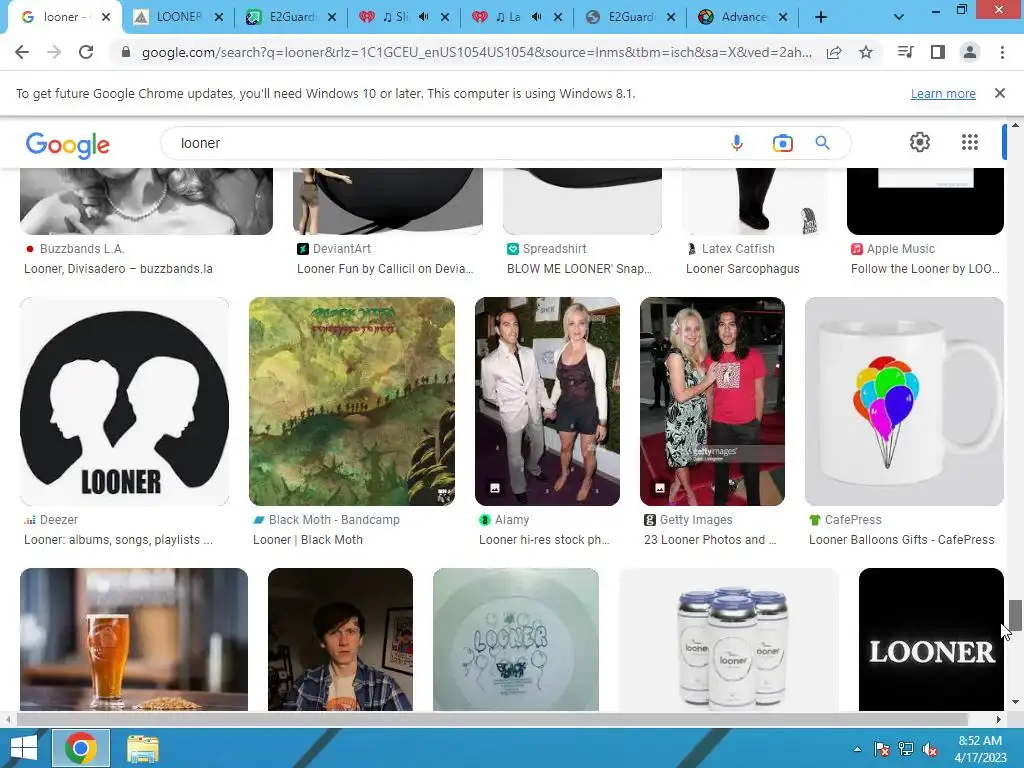
Task: Open 'Looner: albums, songs, playlists' link
Action: pos(118,539)
